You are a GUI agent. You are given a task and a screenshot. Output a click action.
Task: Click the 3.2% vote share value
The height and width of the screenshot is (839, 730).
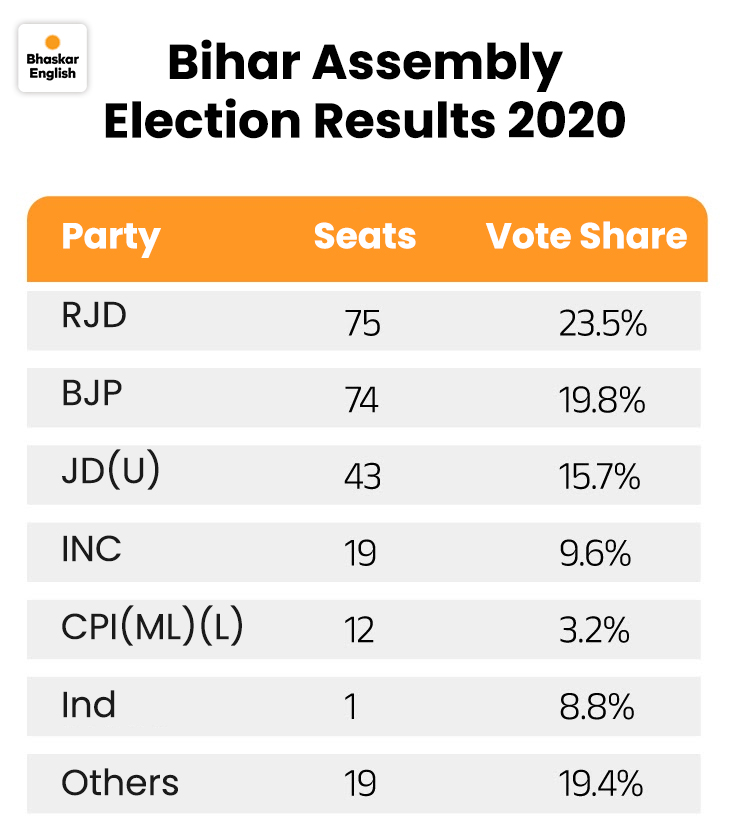click(x=594, y=631)
